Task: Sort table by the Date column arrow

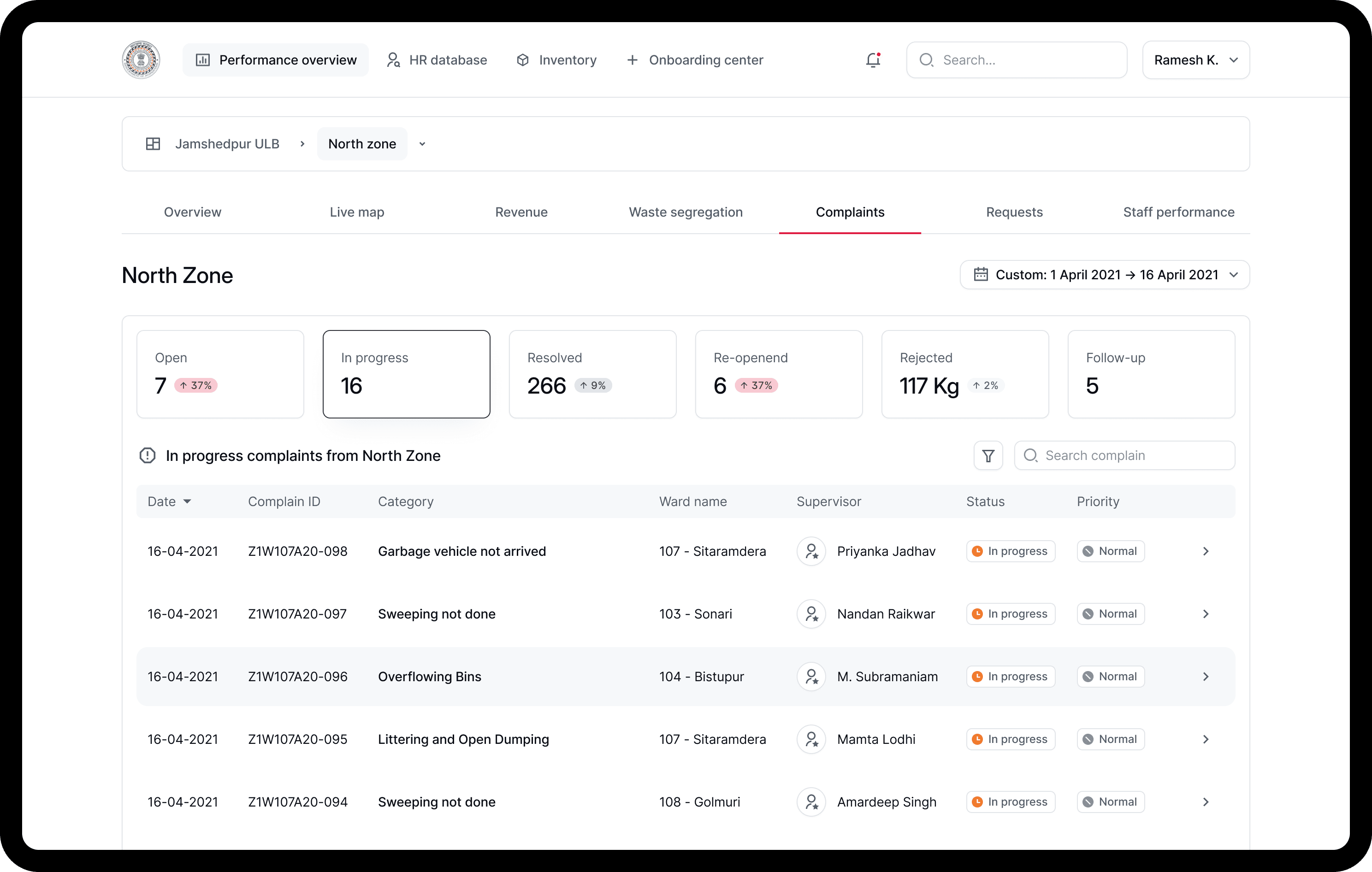Action: (x=187, y=502)
